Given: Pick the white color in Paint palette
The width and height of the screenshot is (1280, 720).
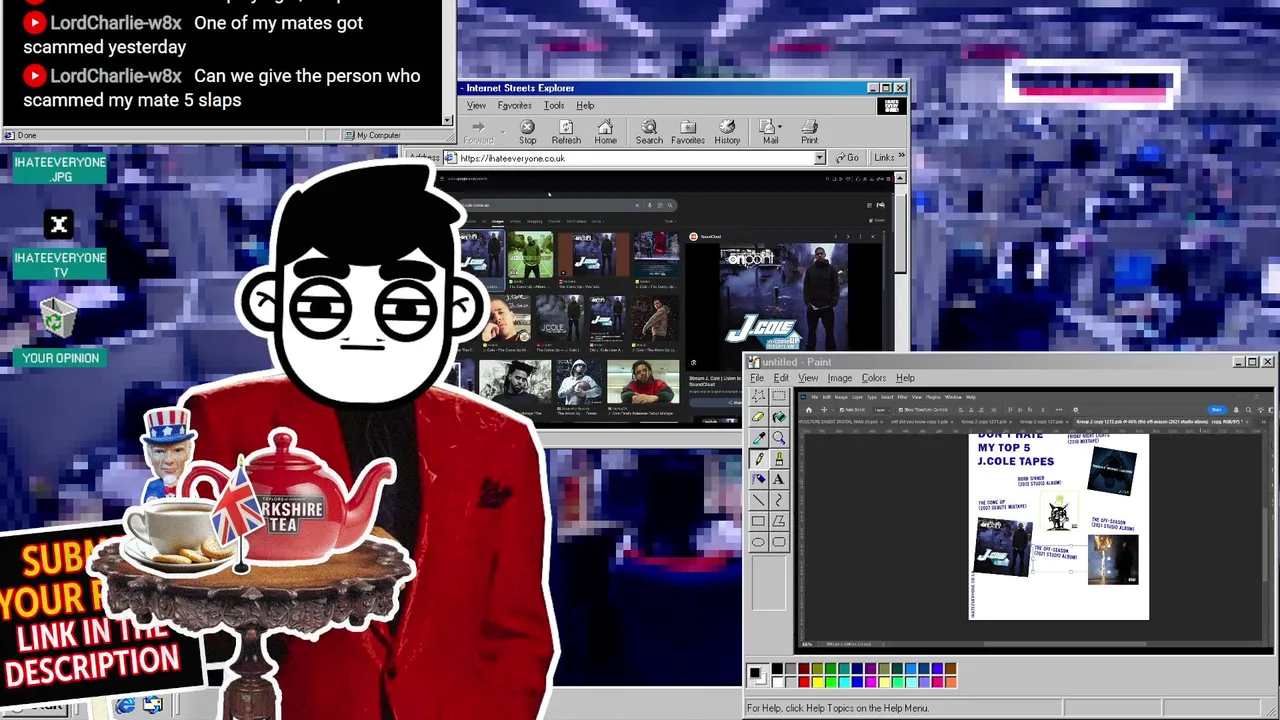Looking at the screenshot, I should pos(777,682).
